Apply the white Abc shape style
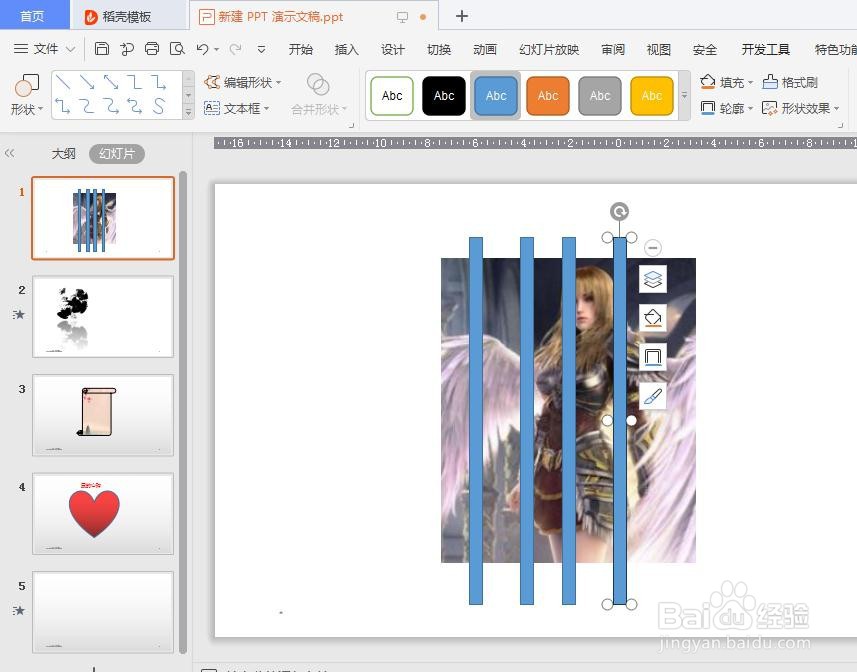857x672 pixels. point(392,96)
